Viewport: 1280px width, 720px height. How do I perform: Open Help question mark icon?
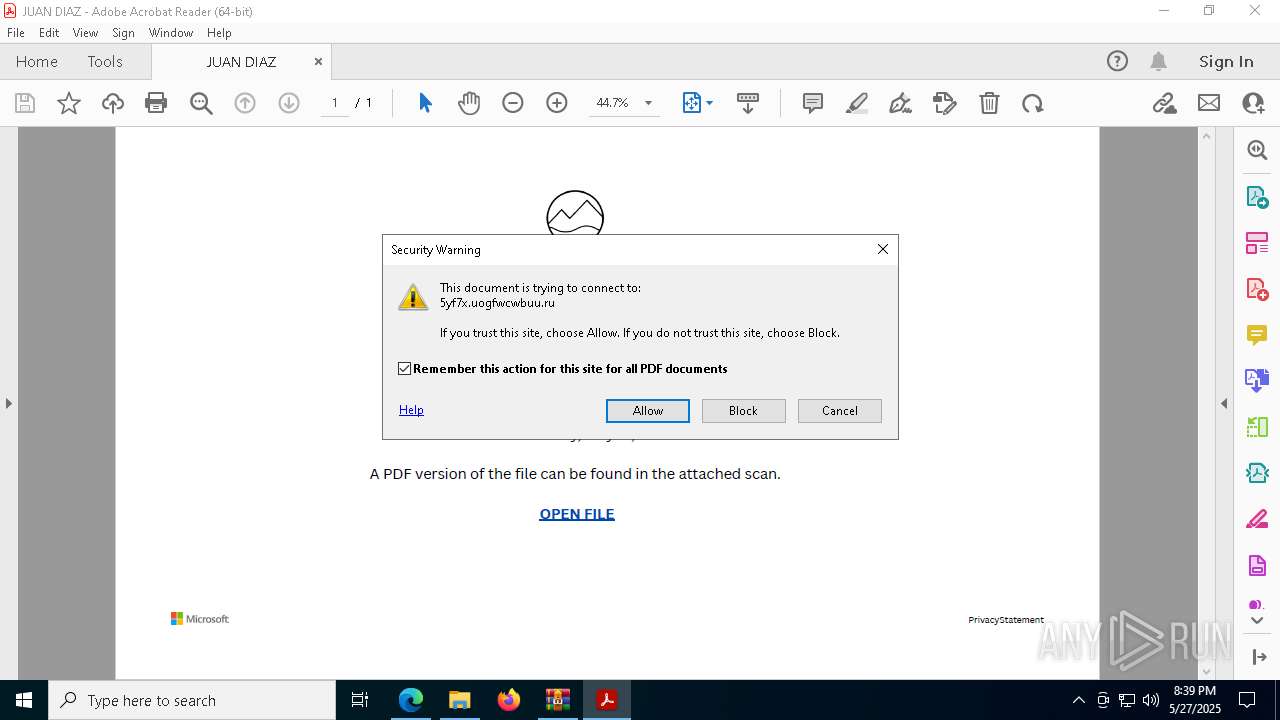(x=1117, y=61)
